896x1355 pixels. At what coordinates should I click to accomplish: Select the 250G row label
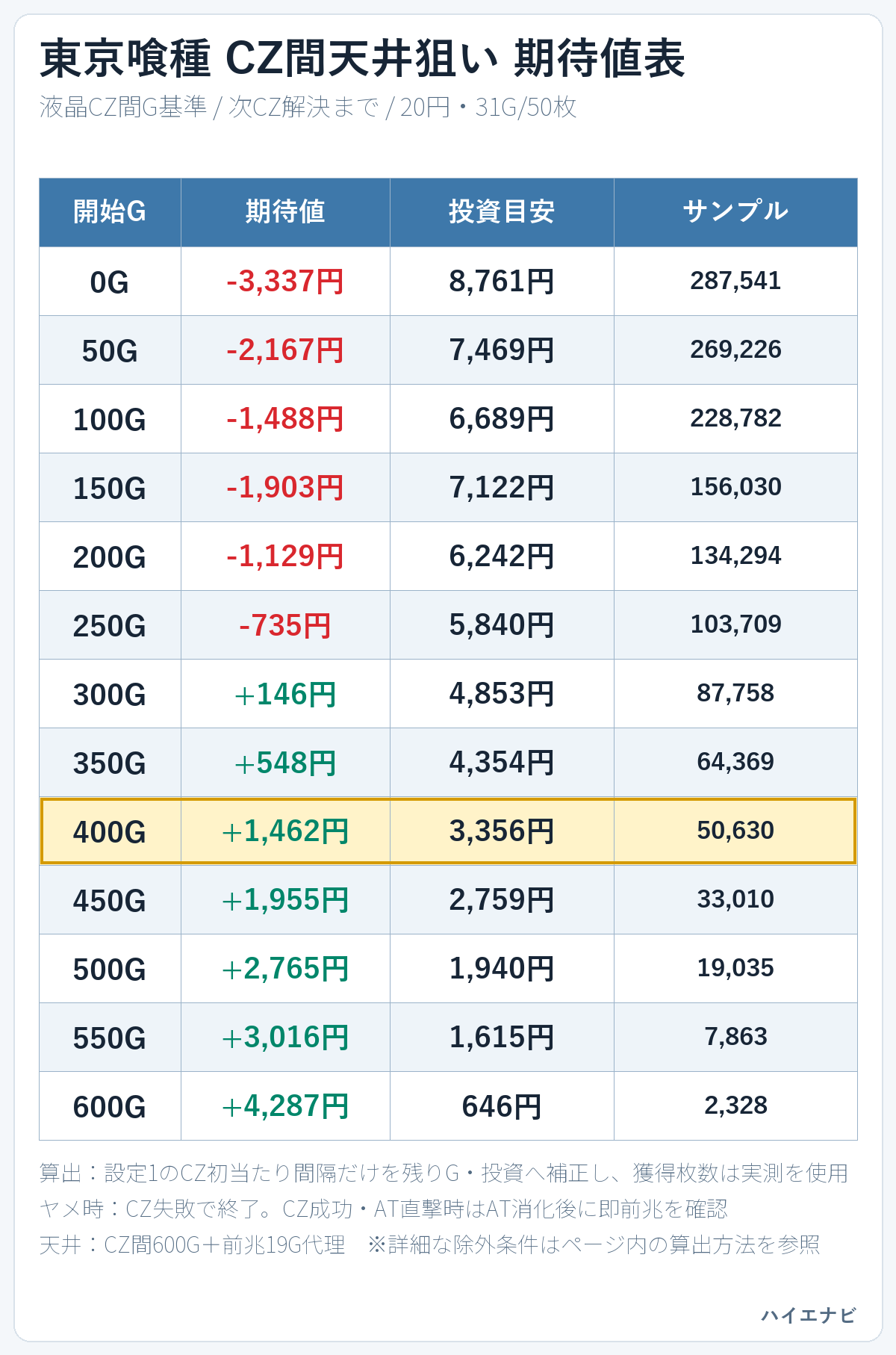110,626
